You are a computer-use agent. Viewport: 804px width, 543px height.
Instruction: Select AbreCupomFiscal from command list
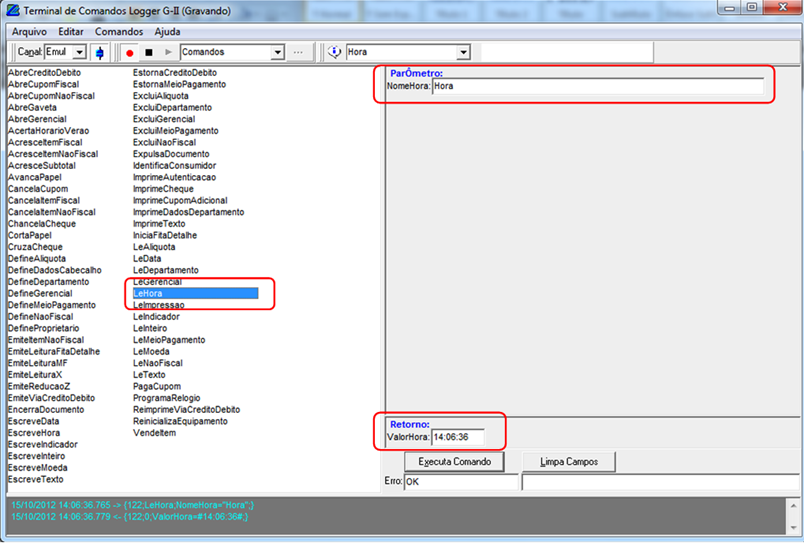tap(46, 85)
